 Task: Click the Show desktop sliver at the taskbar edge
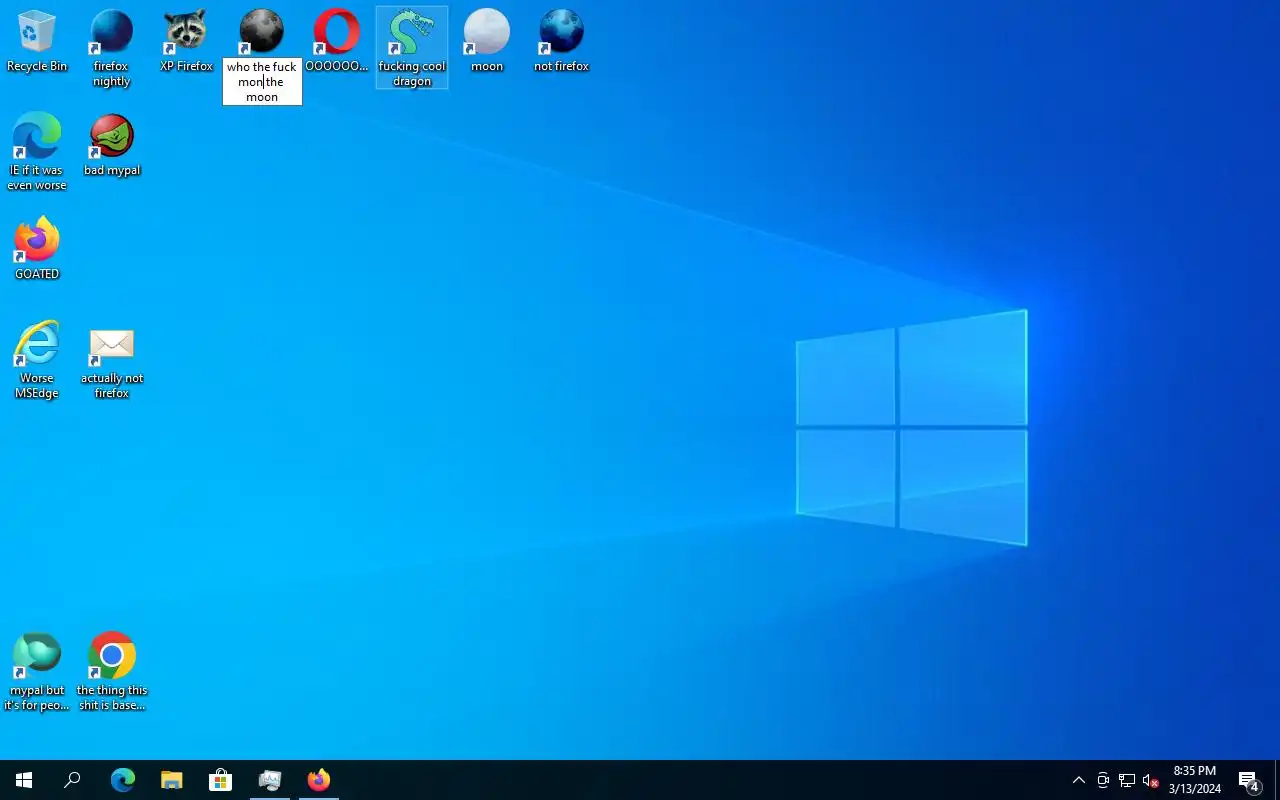coord(1277,780)
